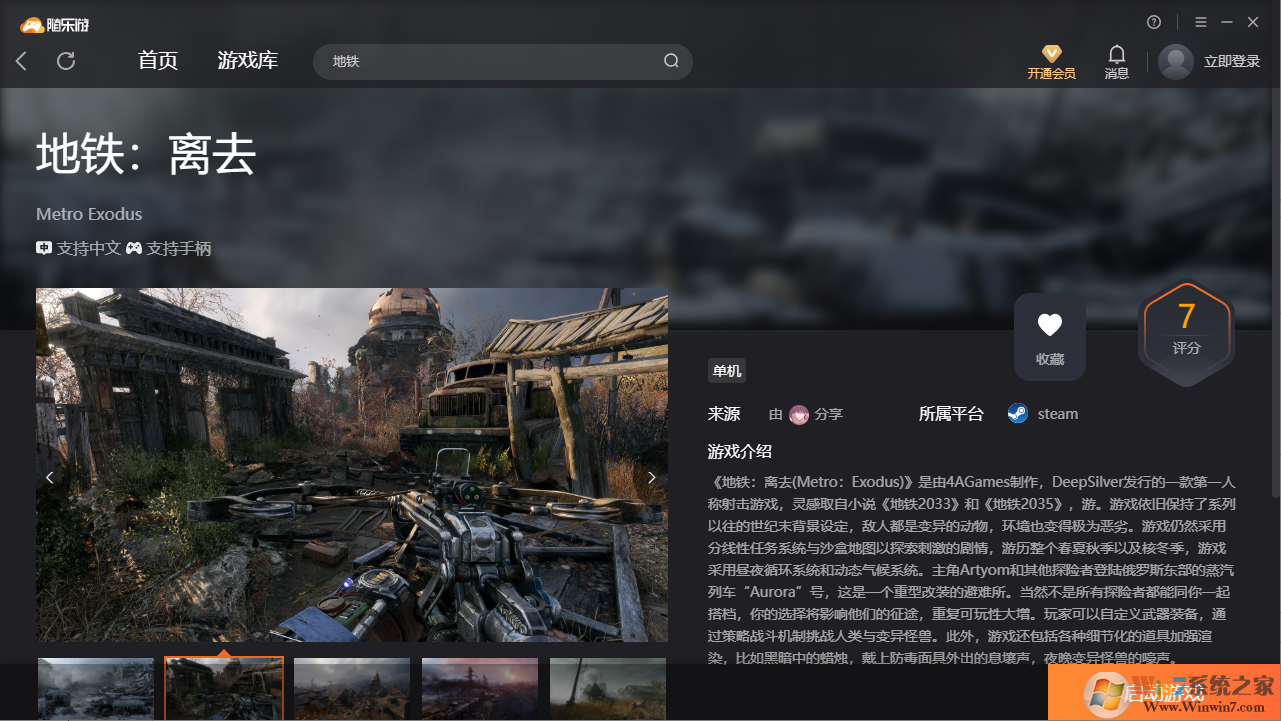Click the search magnifier icon
The height and width of the screenshot is (721, 1281).
(x=670, y=61)
